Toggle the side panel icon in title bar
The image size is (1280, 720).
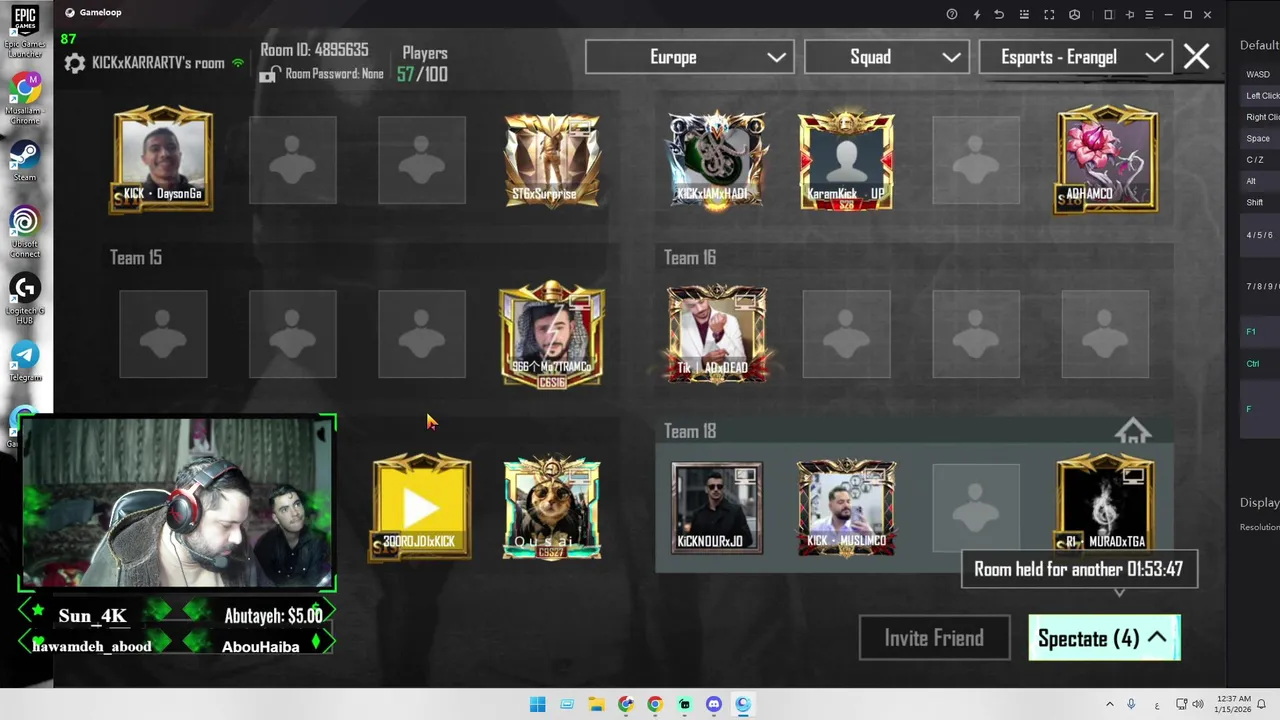click(1108, 14)
